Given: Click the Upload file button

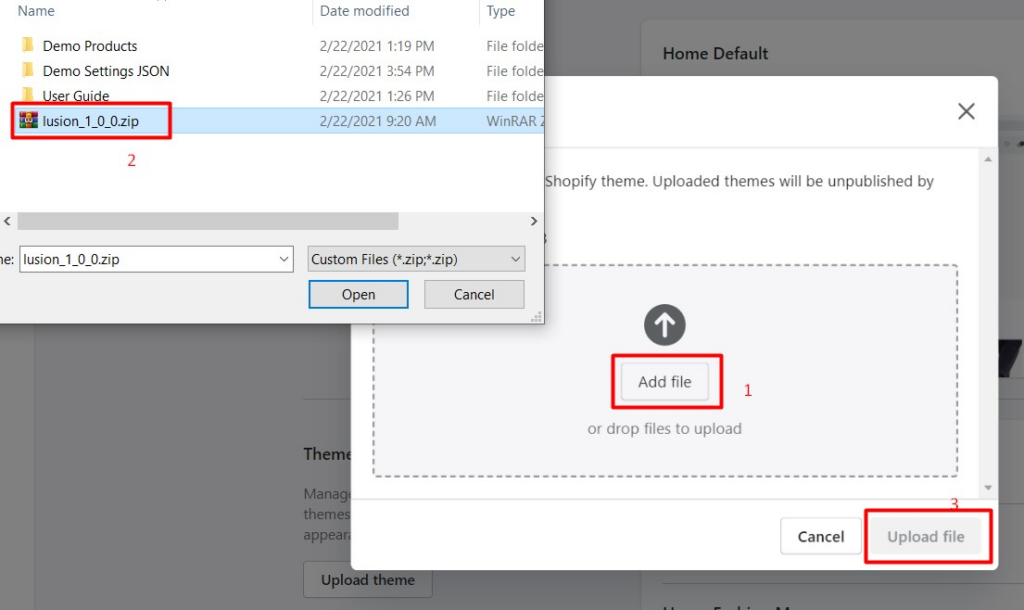Looking at the screenshot, I should (x=925, y=536).
